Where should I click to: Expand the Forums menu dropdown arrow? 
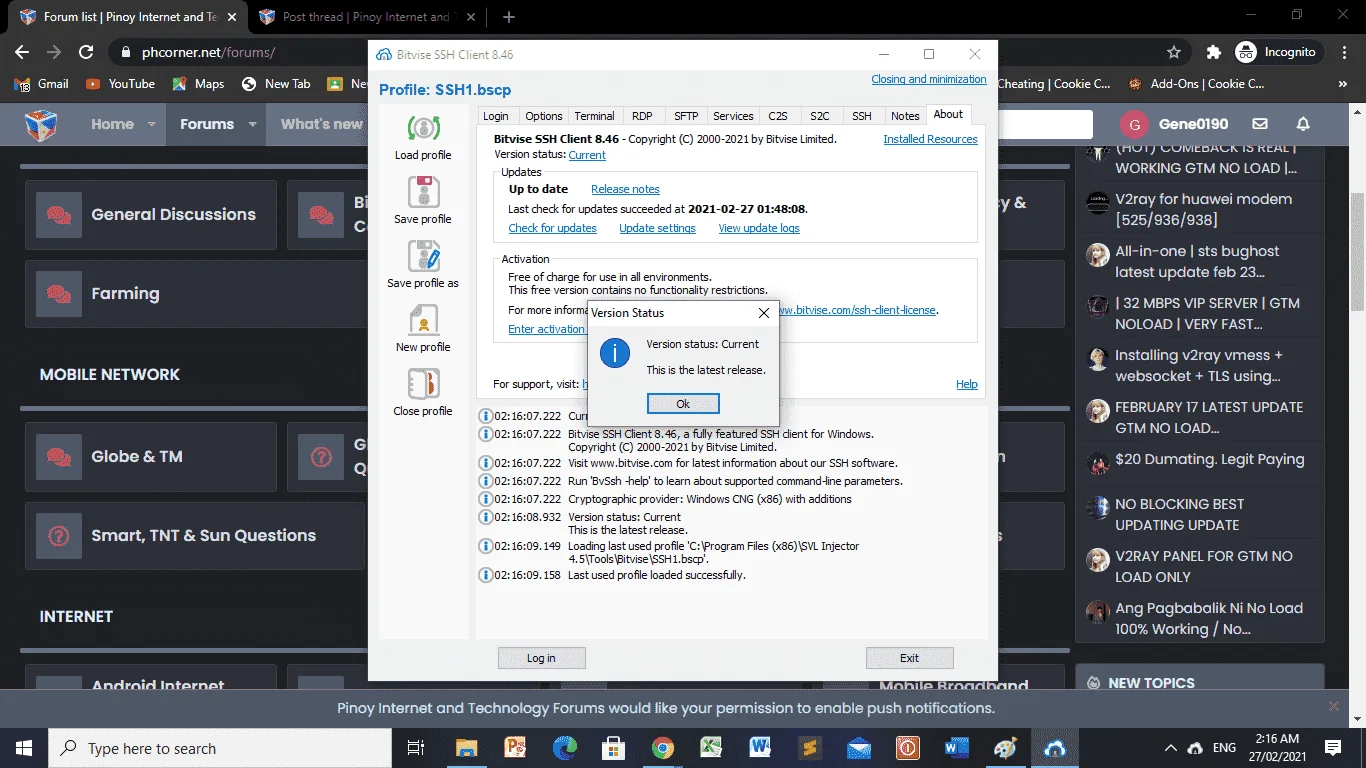coord(252,125)
